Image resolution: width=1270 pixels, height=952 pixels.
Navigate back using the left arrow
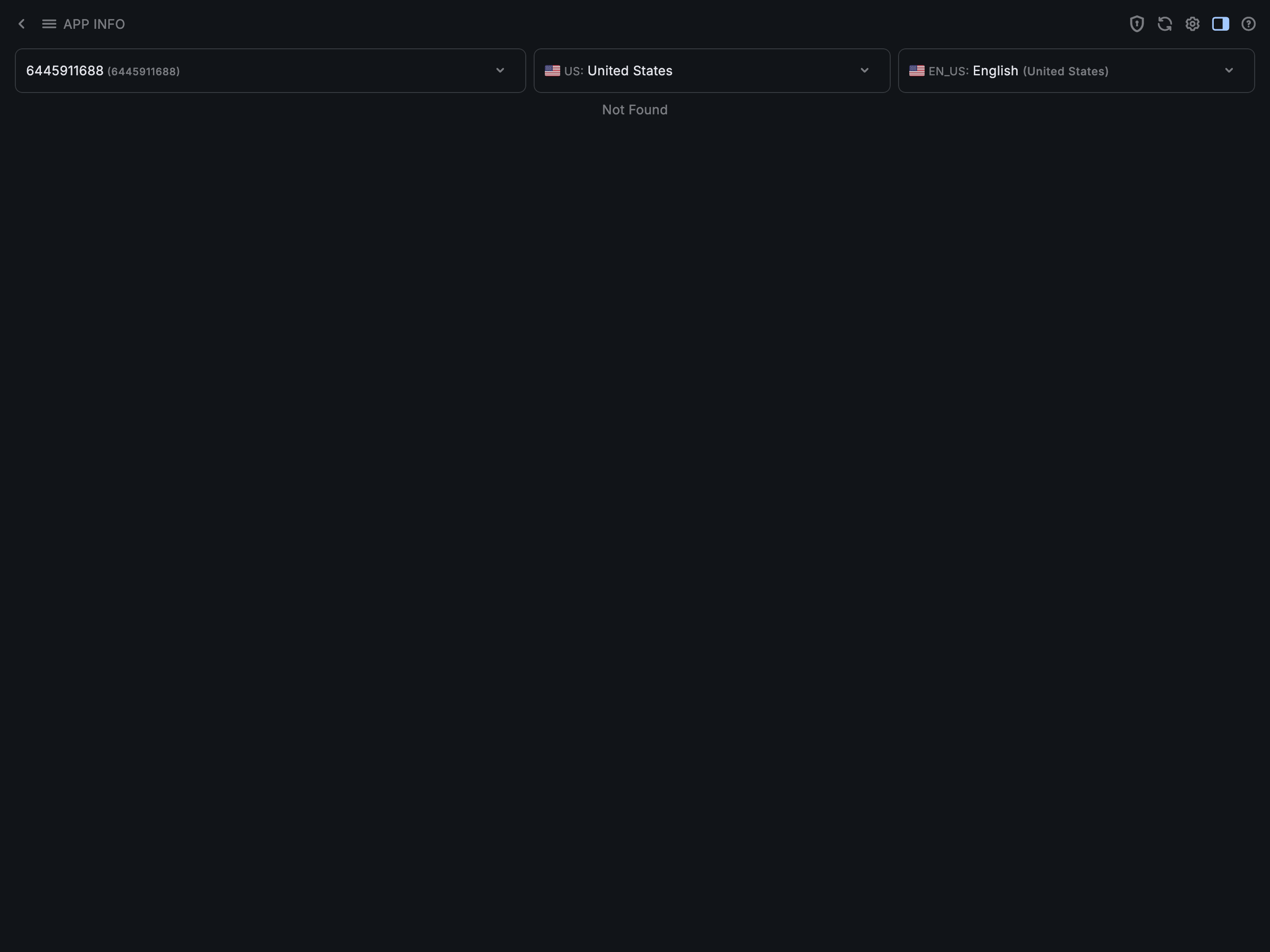tap(21, 24)
